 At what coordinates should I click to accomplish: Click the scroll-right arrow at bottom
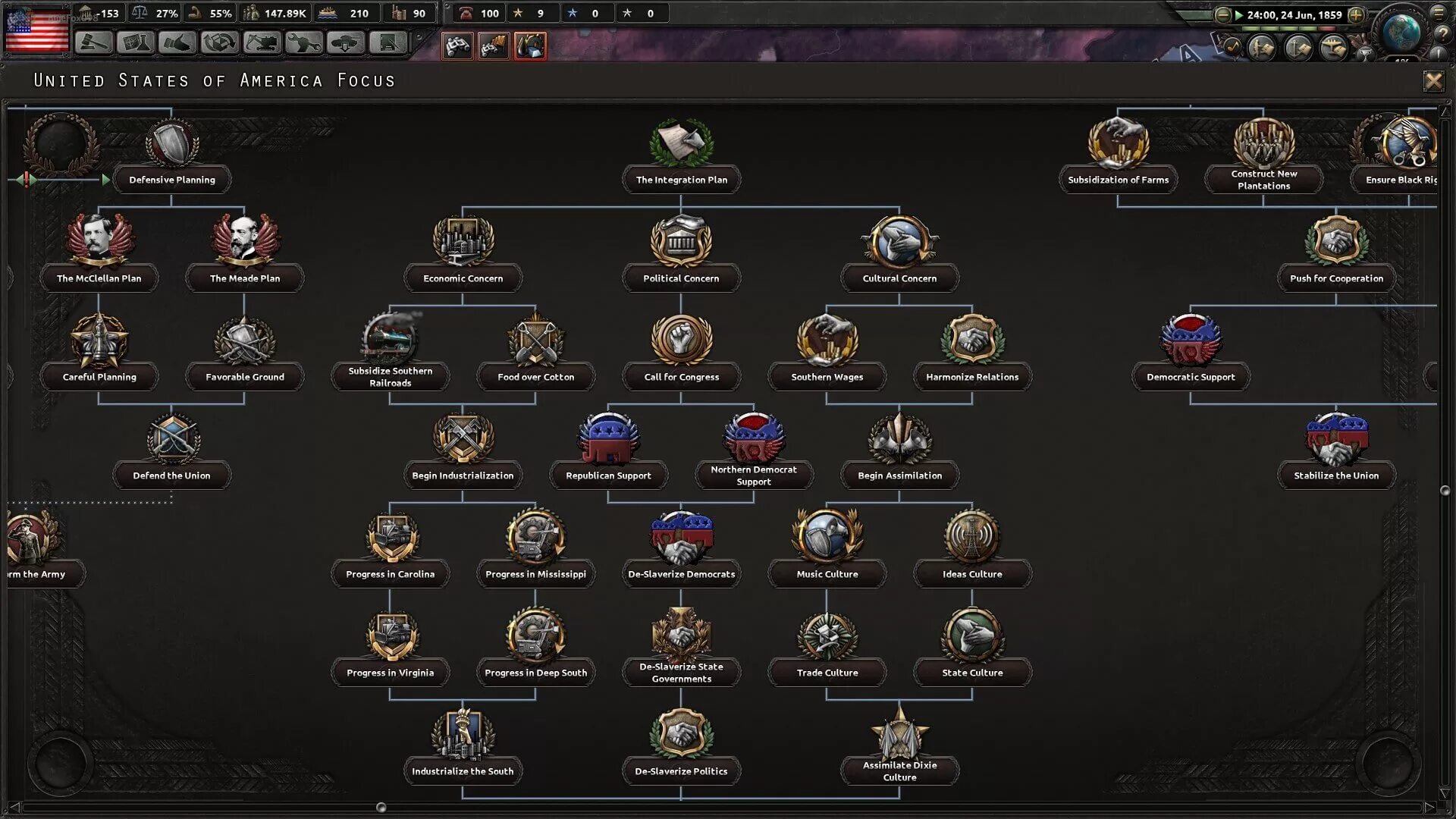[x=1429, y=807]
